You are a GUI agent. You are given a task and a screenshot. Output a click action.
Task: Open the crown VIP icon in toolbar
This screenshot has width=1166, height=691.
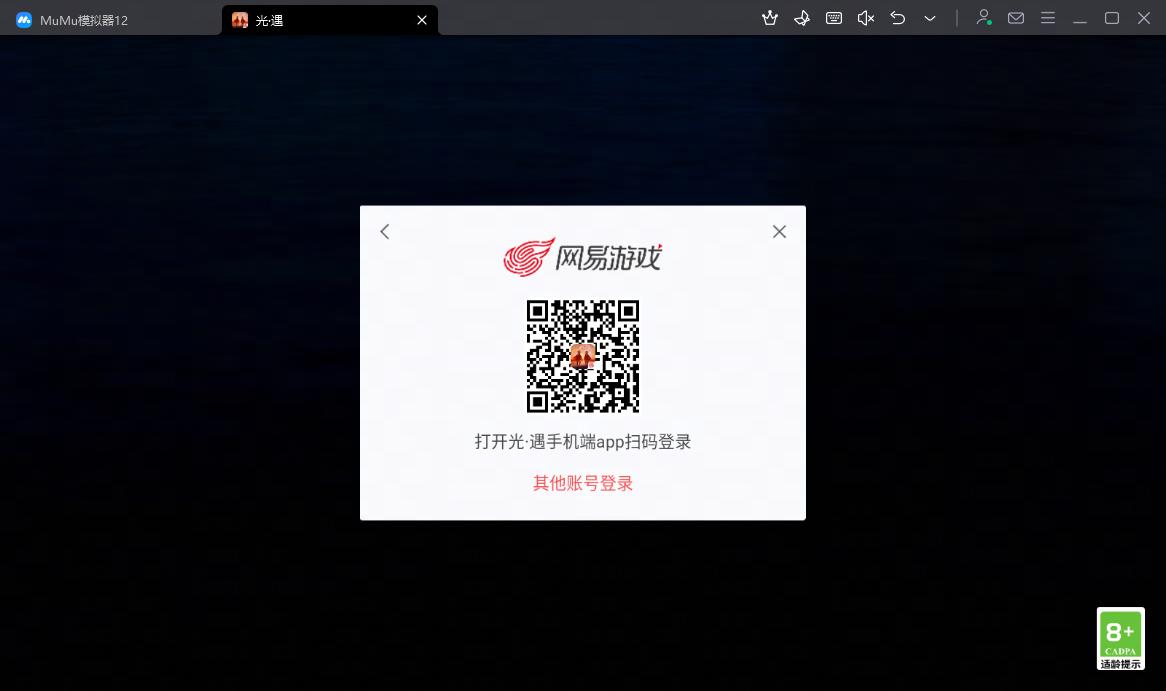pos(770,18)
